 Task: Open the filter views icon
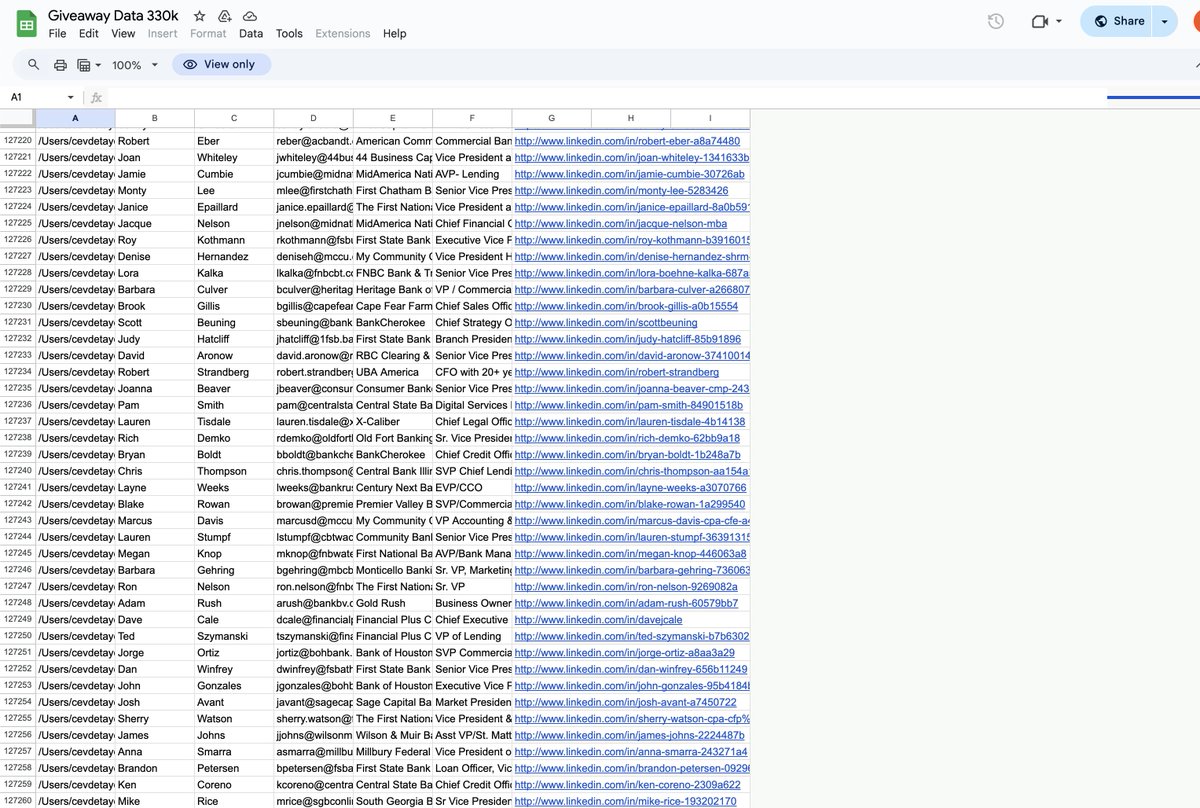click(x=84, y=65)
